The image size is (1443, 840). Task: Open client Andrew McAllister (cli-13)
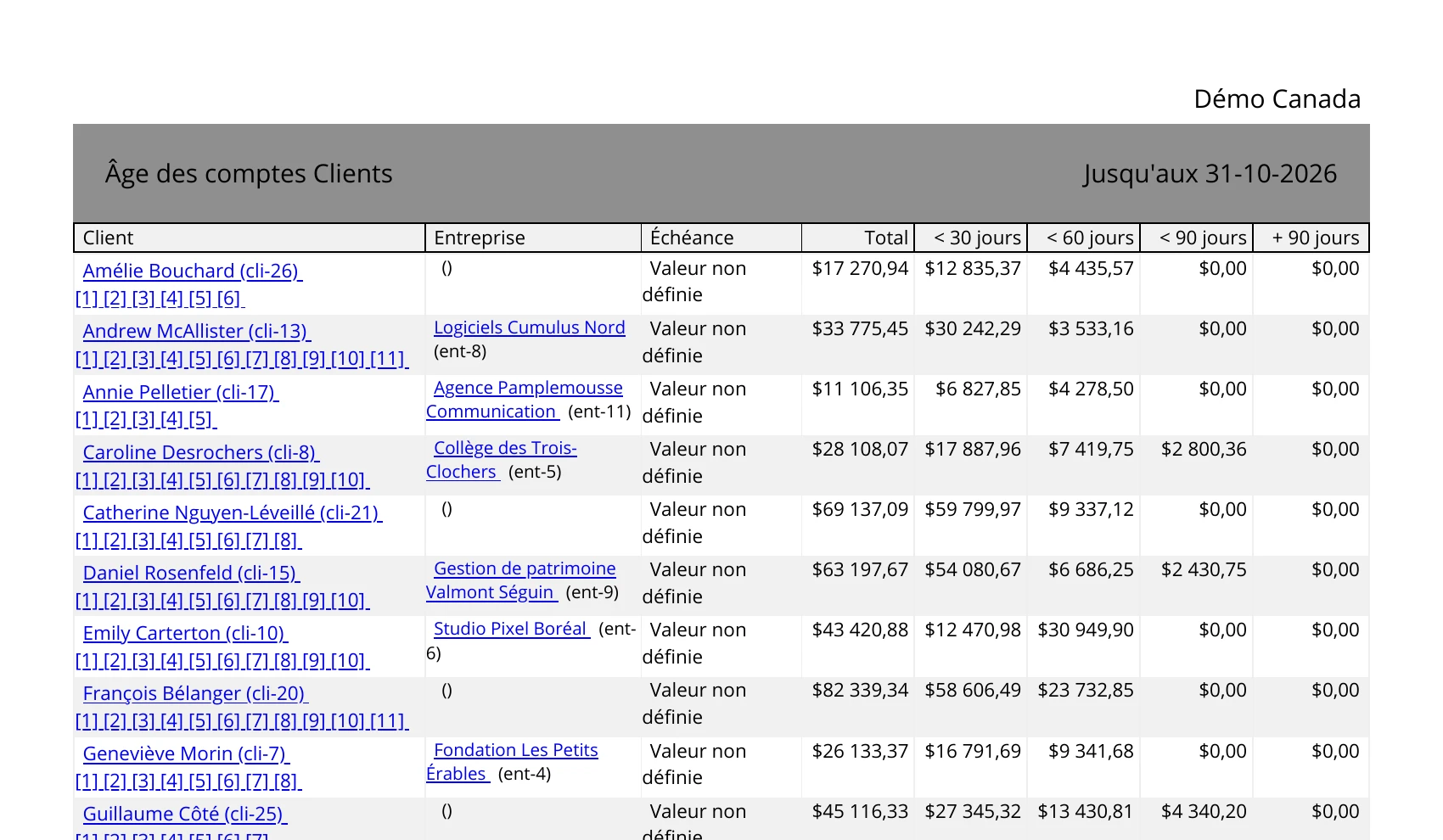click(x=197, y=332)
